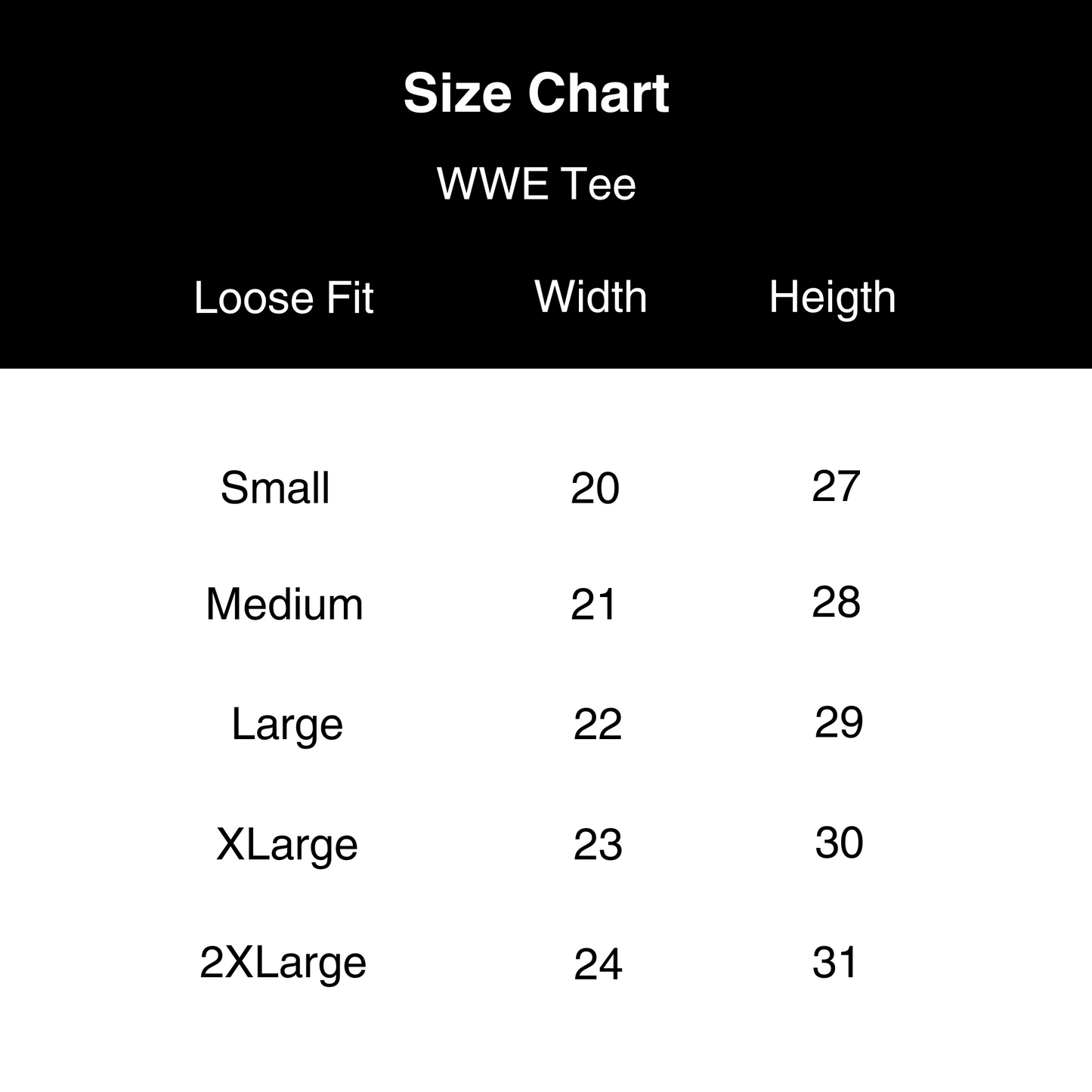The image size is (1092, 1092).
Task: Select the "WWE Tee" subtitle text
Action: [536, 184]
